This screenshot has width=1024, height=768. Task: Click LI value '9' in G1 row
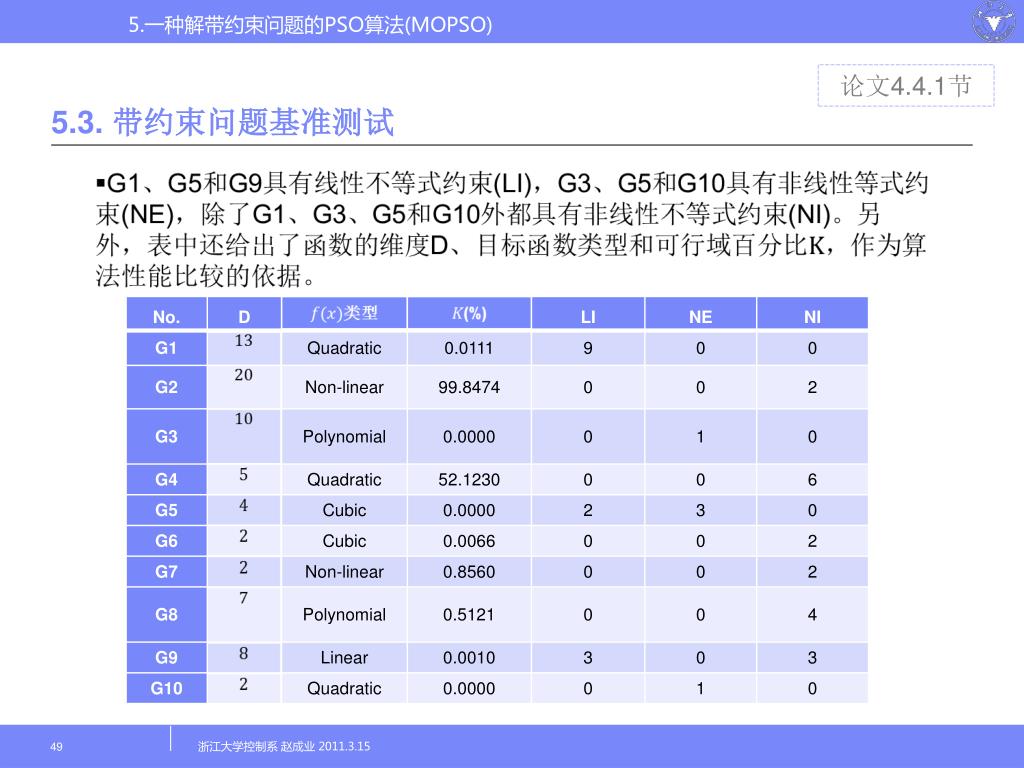(x=588, y=348)
